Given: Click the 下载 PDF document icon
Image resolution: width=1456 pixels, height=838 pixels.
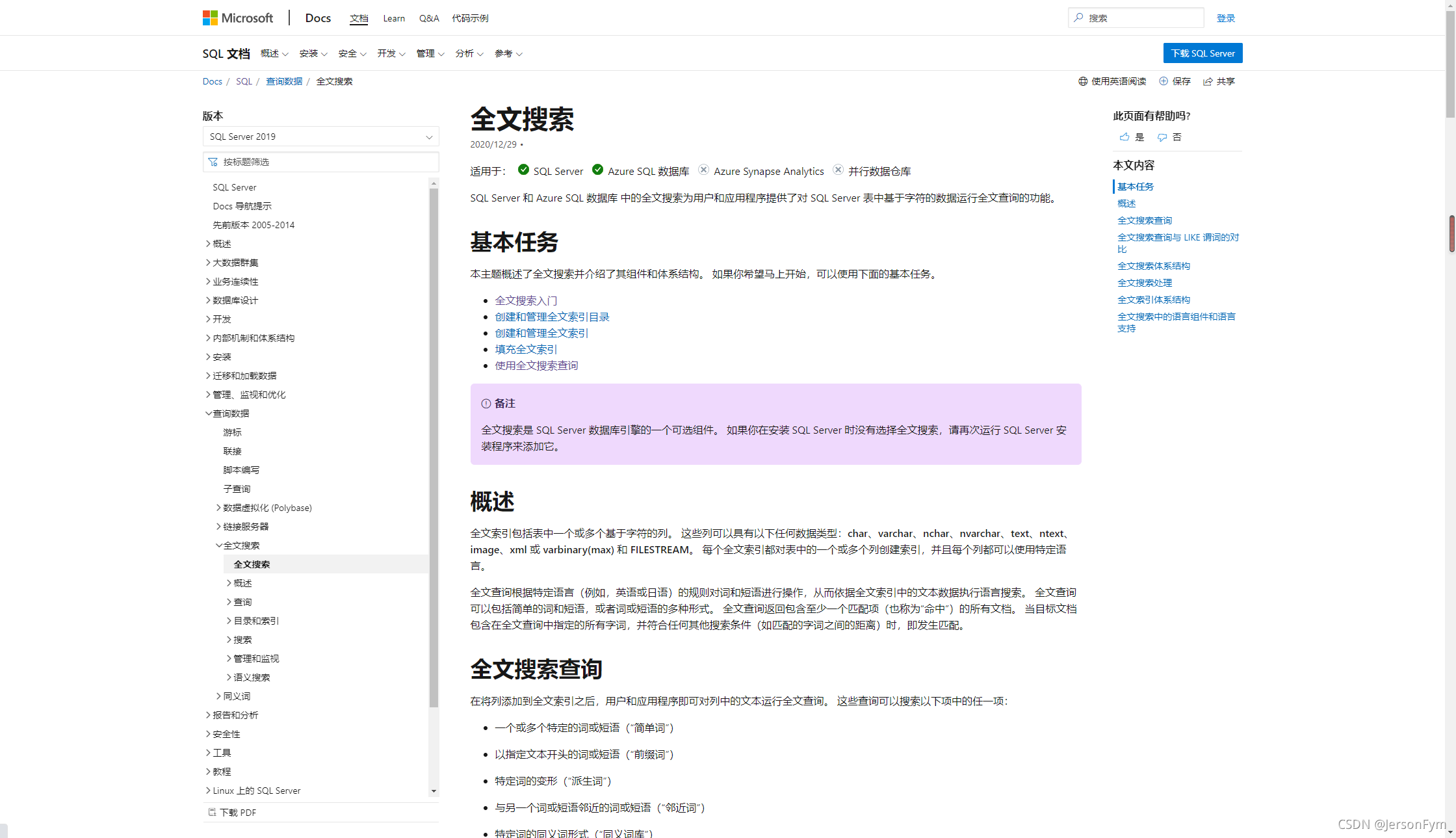Looking at the screenshot, I should coord(212,812).
